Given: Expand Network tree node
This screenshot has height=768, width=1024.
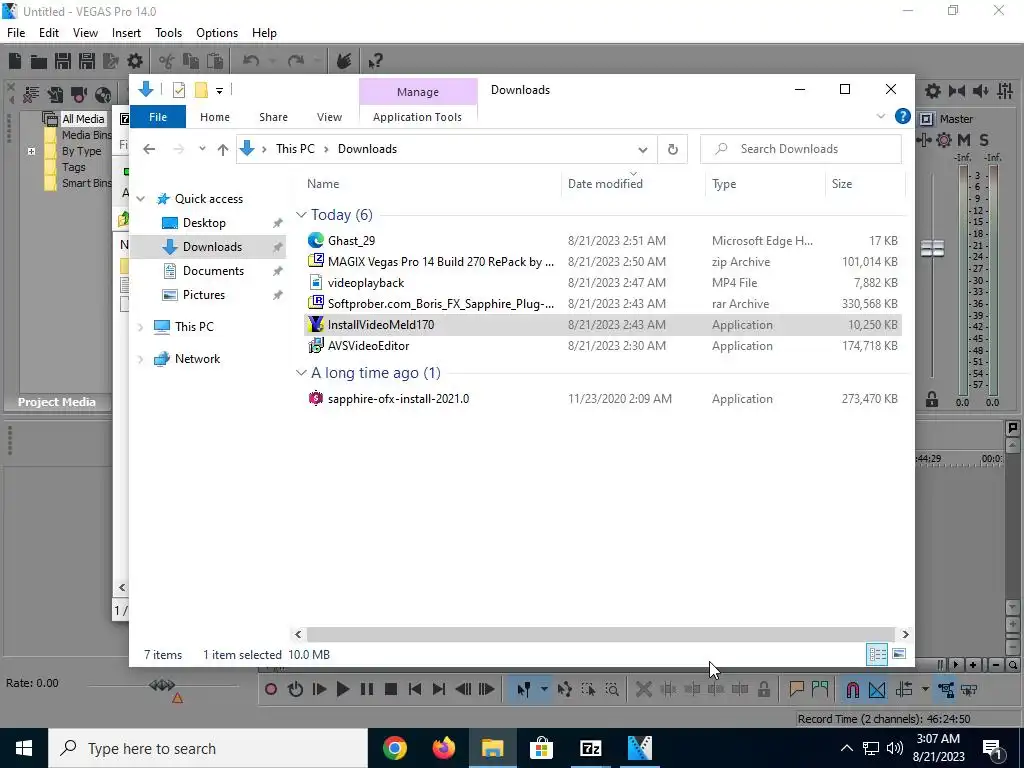Looking at the screenshot, I should [140, 359].
